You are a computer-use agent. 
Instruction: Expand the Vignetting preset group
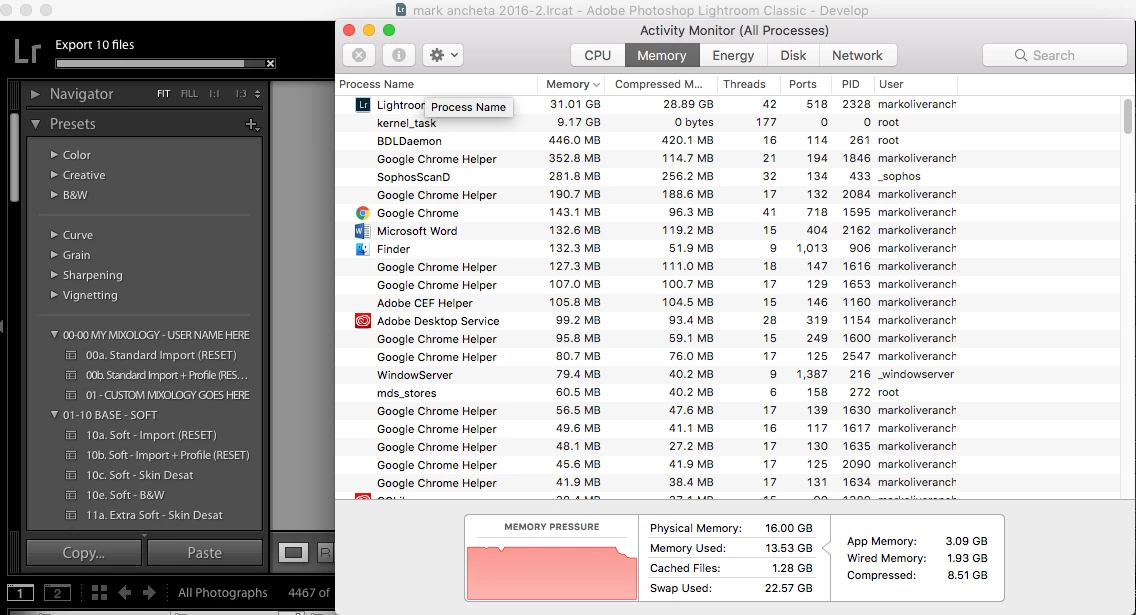(54, 296)
